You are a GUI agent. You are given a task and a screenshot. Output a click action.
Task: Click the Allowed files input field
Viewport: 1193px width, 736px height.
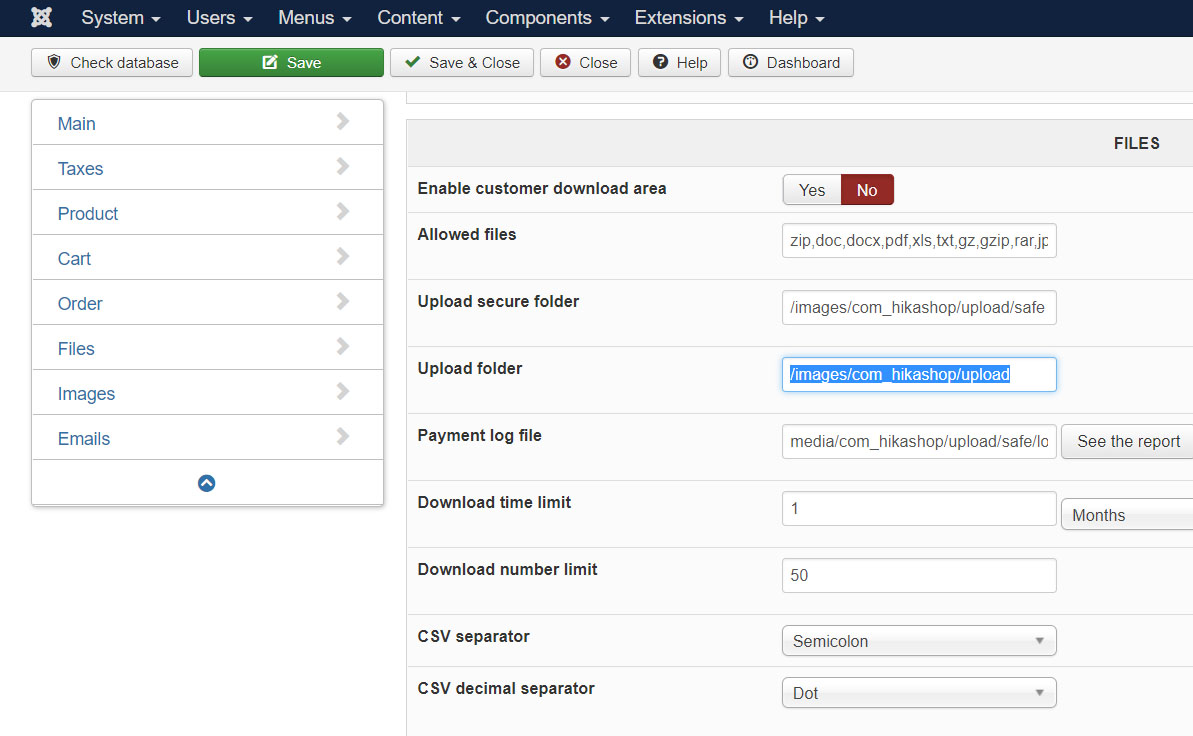(918, 240)
